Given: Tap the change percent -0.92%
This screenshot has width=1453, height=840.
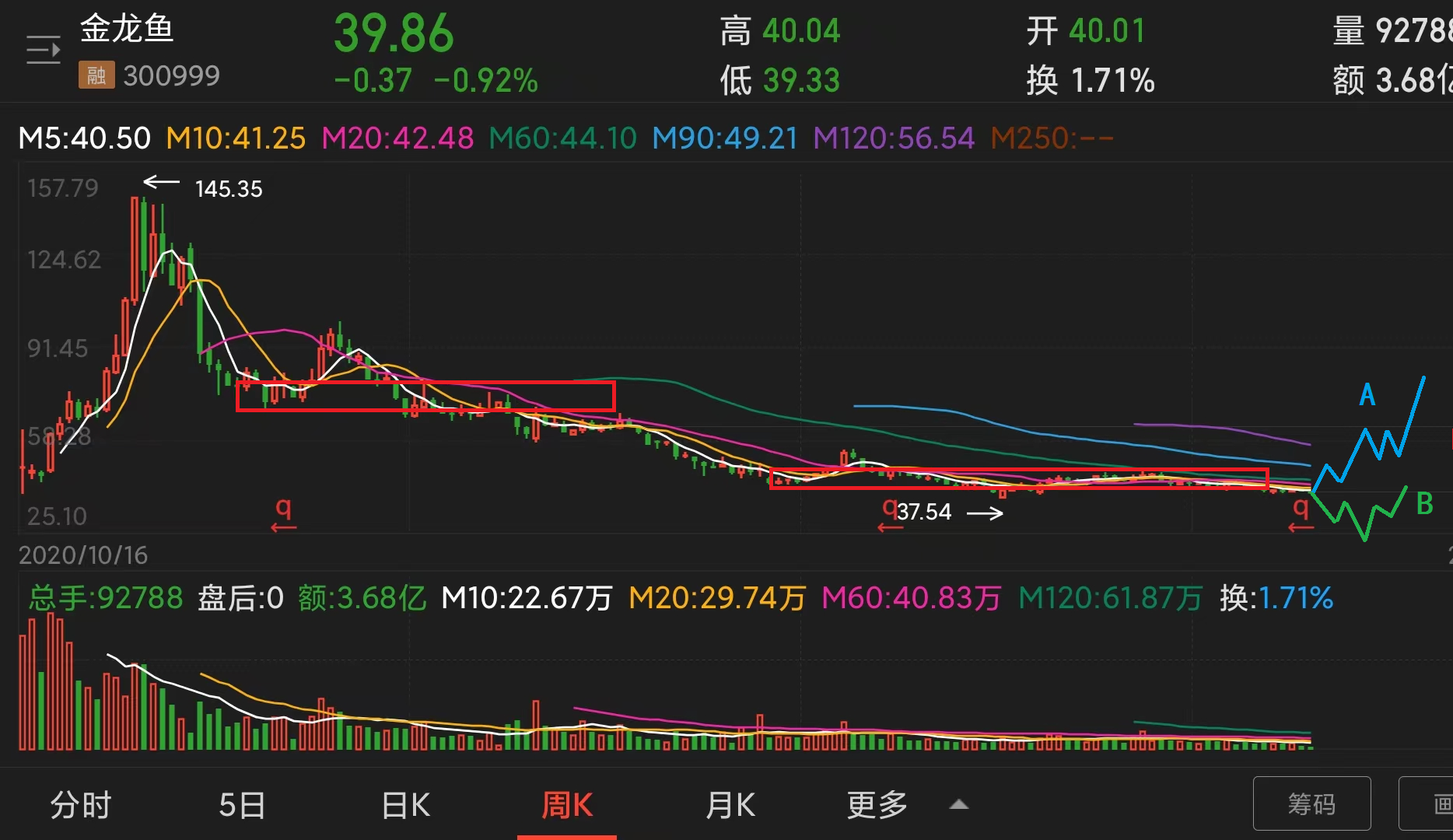Looking at the screenshot, I should click(x=486, y=81).
